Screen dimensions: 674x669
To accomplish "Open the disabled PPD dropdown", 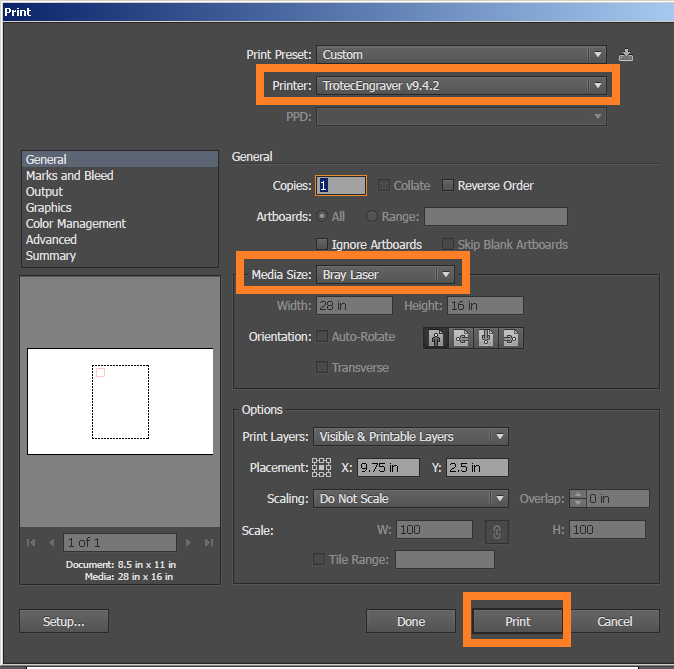I will (461, 117).
